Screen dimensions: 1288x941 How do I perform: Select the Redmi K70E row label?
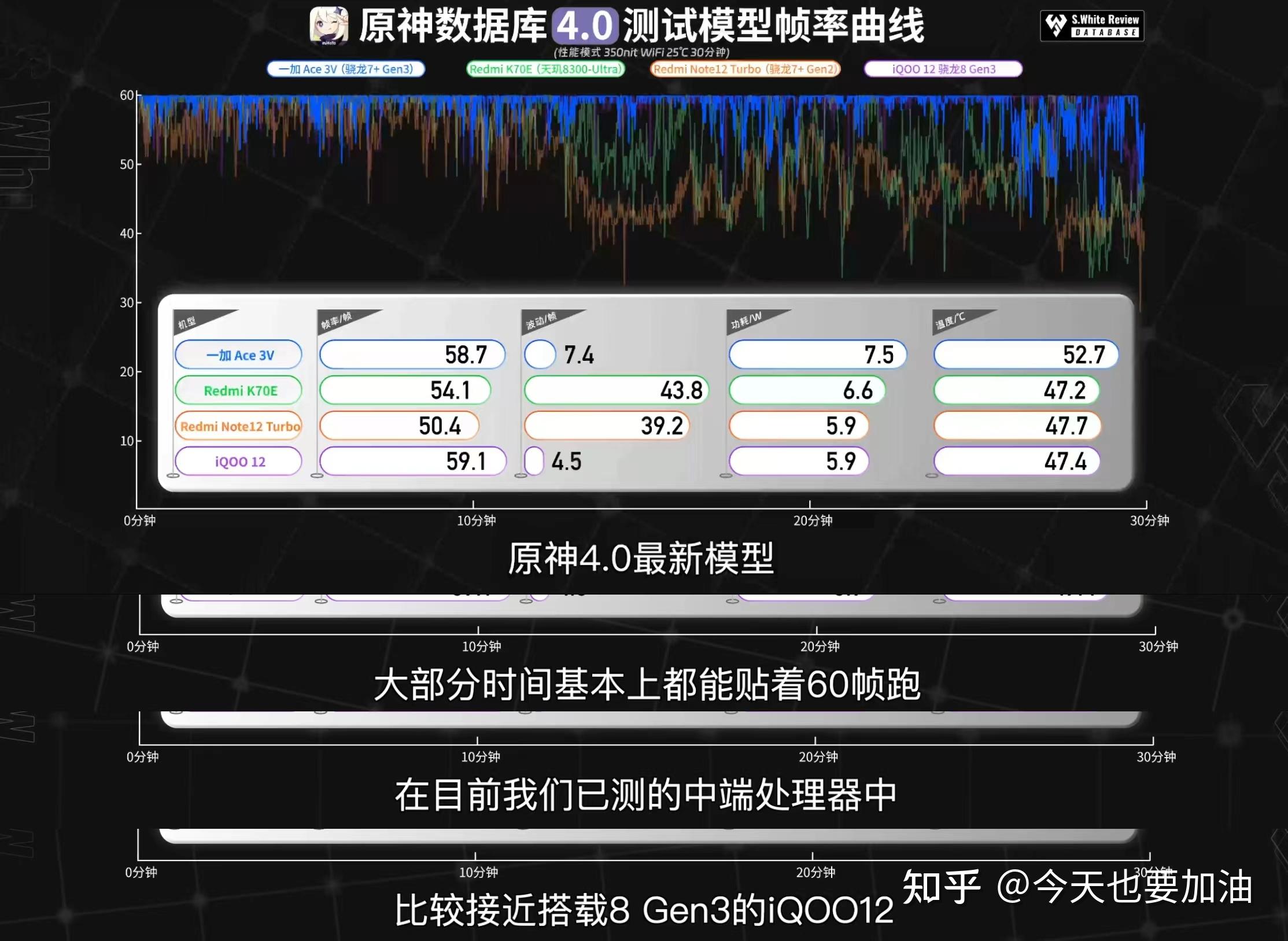tap(238, 390)
